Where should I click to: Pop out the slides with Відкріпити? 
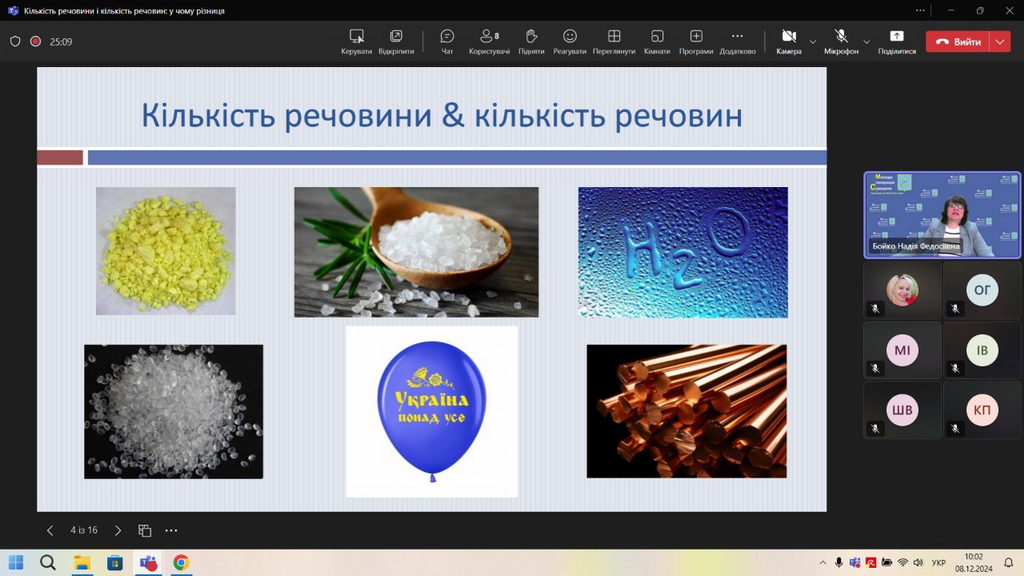[396, 41]
